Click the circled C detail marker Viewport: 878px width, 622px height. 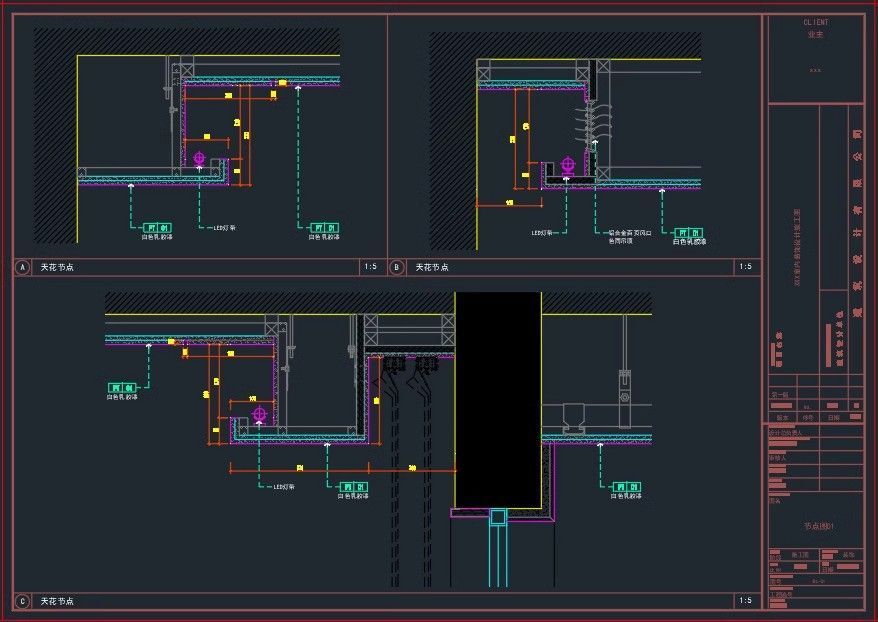point(22,601)
